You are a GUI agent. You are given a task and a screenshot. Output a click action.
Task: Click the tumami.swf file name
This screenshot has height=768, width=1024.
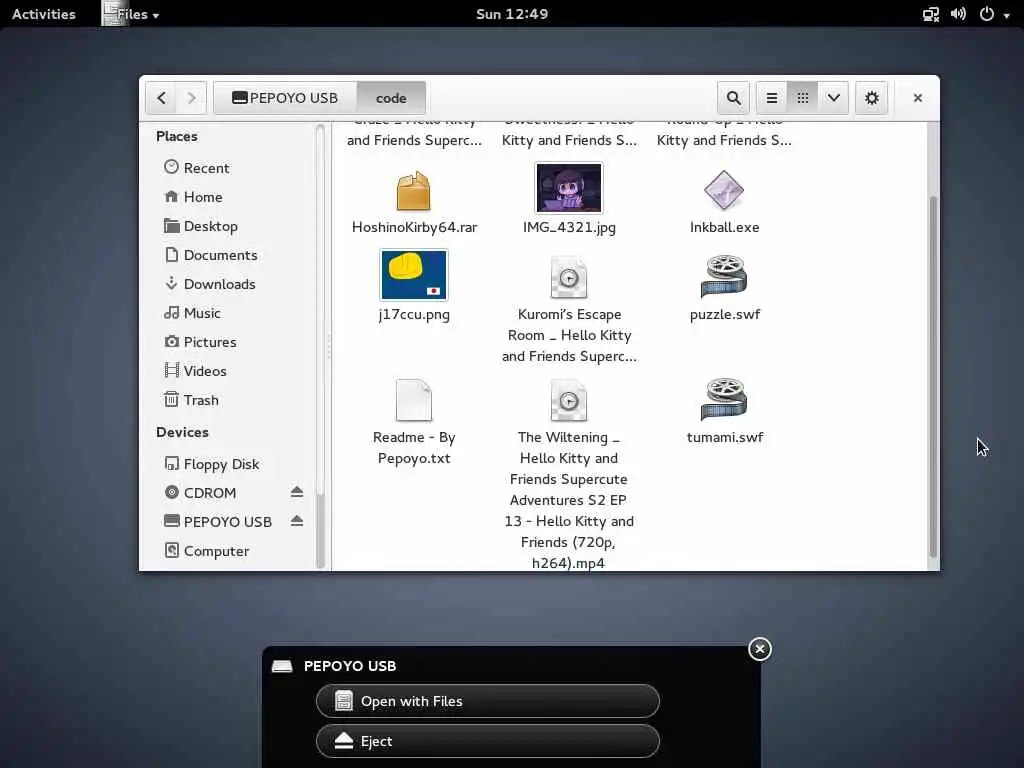point(725,437)
